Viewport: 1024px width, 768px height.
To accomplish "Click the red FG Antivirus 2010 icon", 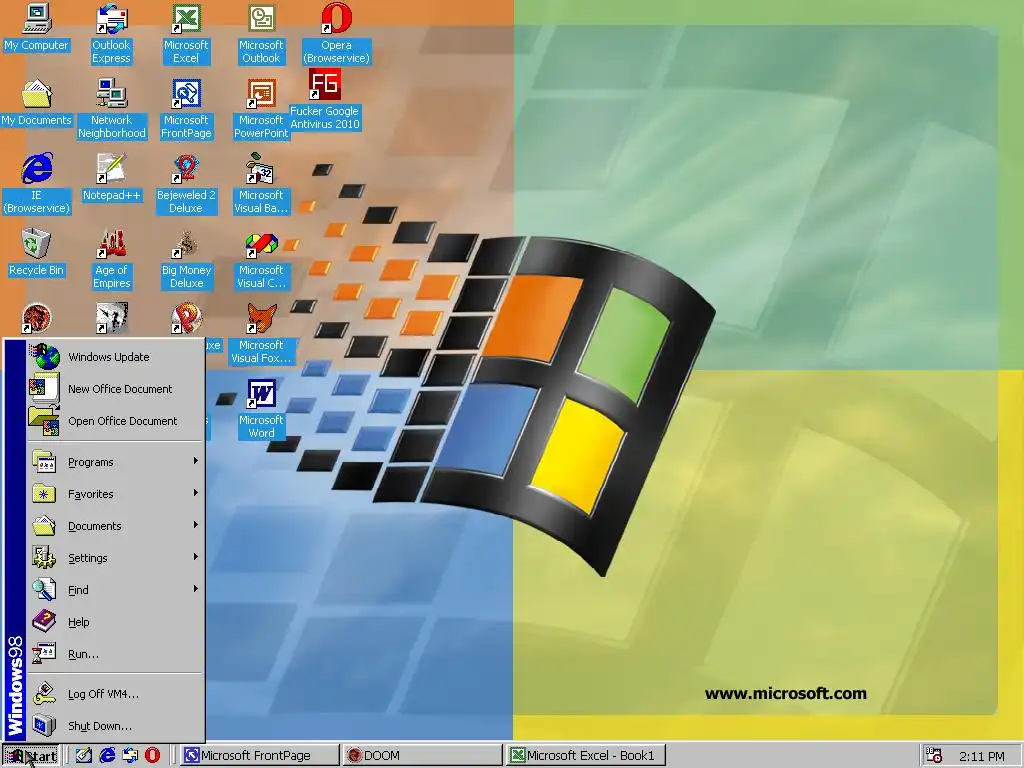I will [x=325, y=84].
